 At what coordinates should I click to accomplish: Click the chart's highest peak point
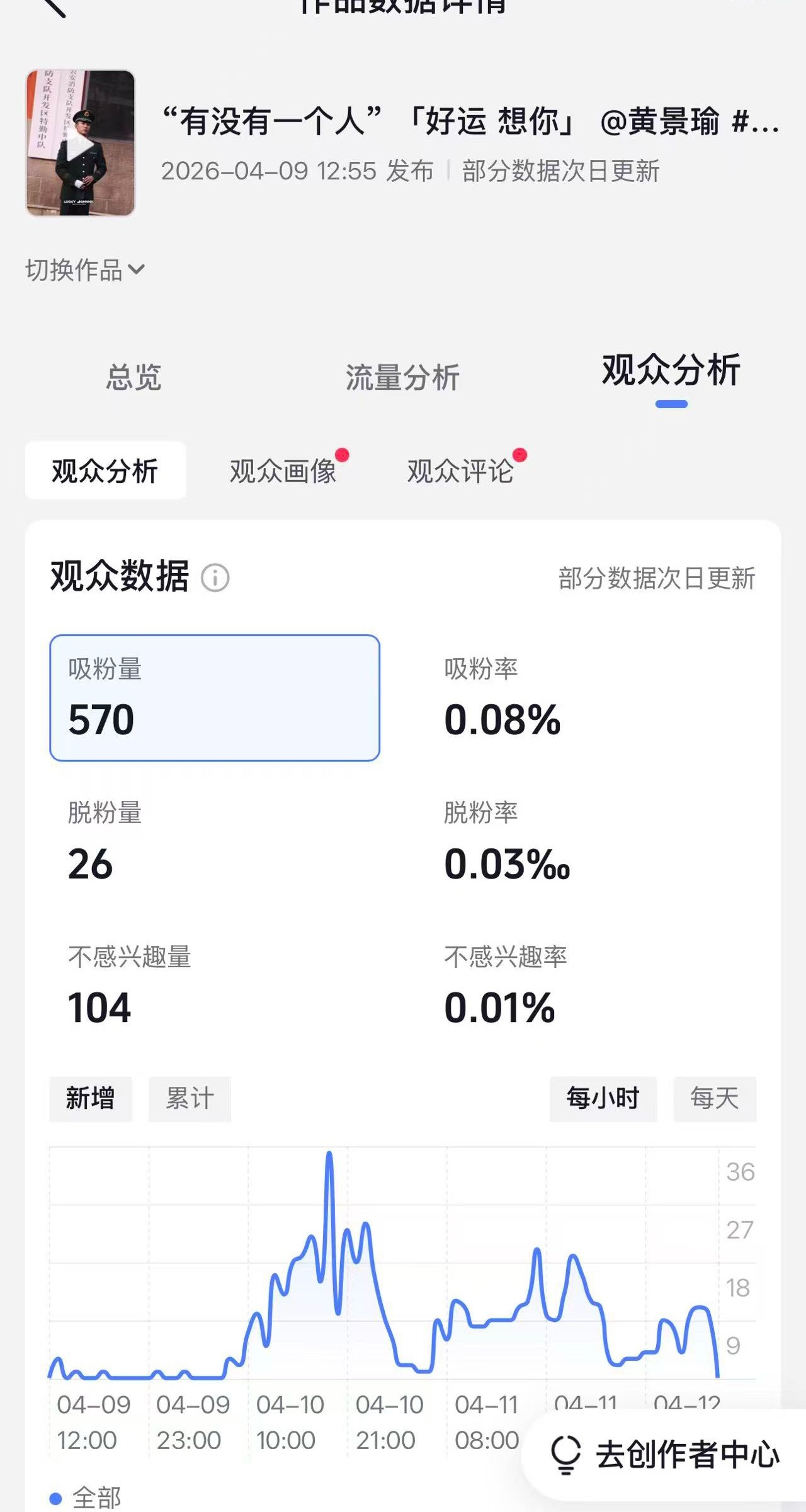329,1154
